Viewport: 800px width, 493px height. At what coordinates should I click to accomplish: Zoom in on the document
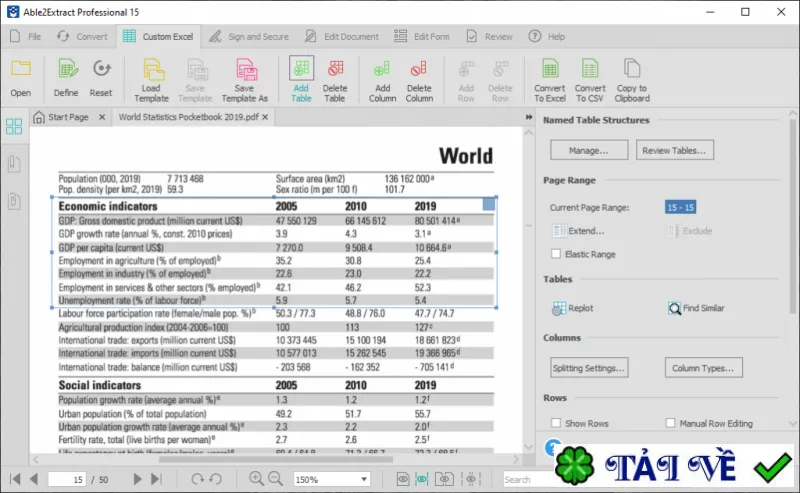click(x=256, y=479)
